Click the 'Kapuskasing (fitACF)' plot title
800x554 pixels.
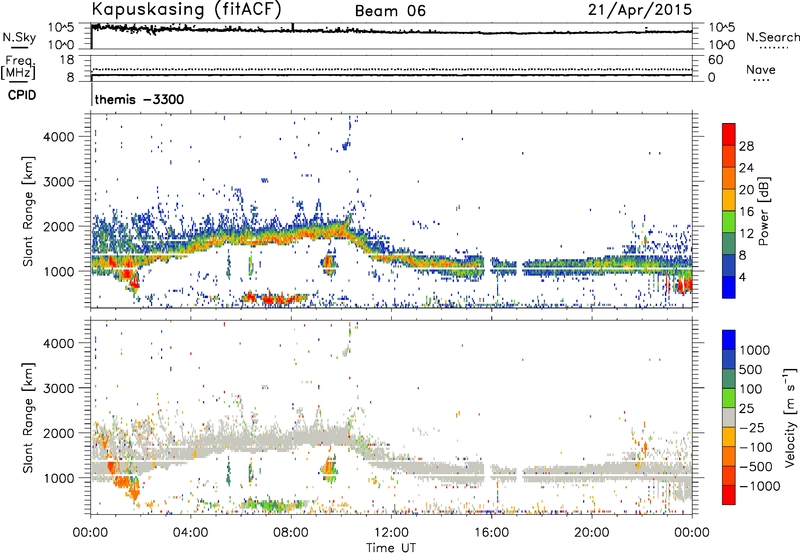[x=186, y=9]
